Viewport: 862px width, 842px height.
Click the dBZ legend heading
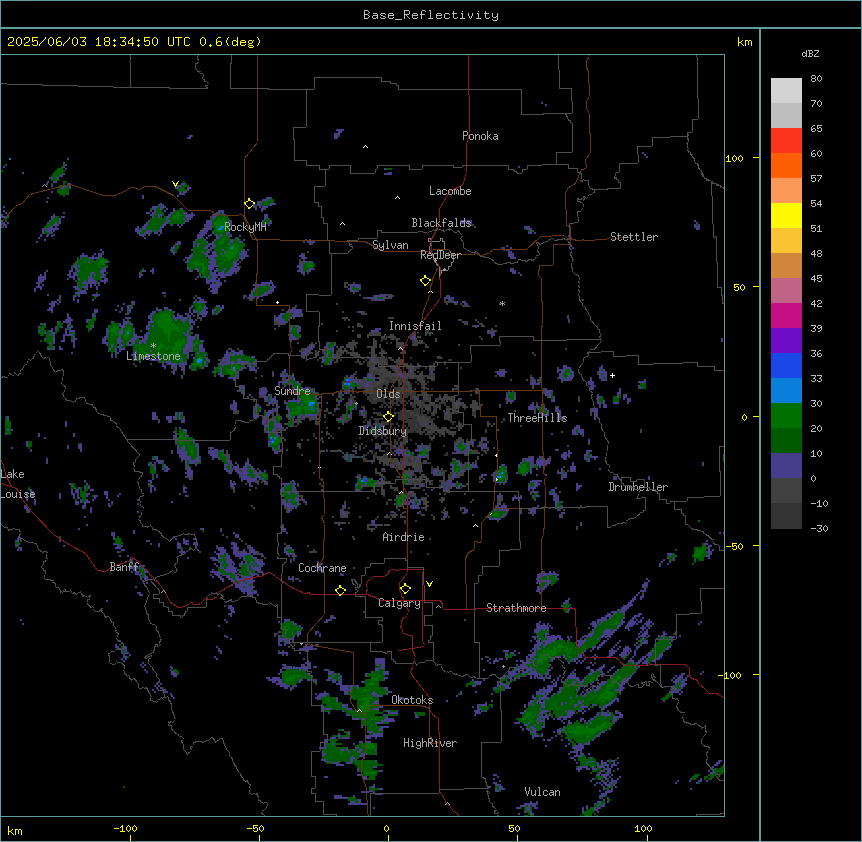[x=810, y=53]
